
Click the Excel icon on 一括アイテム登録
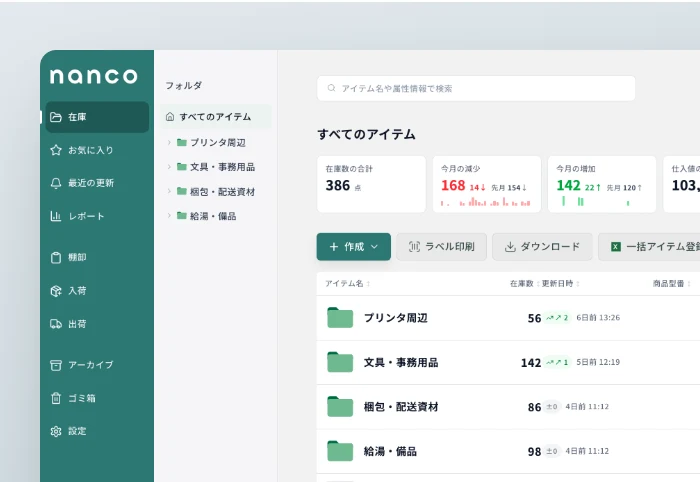click(x=616, y=247)
